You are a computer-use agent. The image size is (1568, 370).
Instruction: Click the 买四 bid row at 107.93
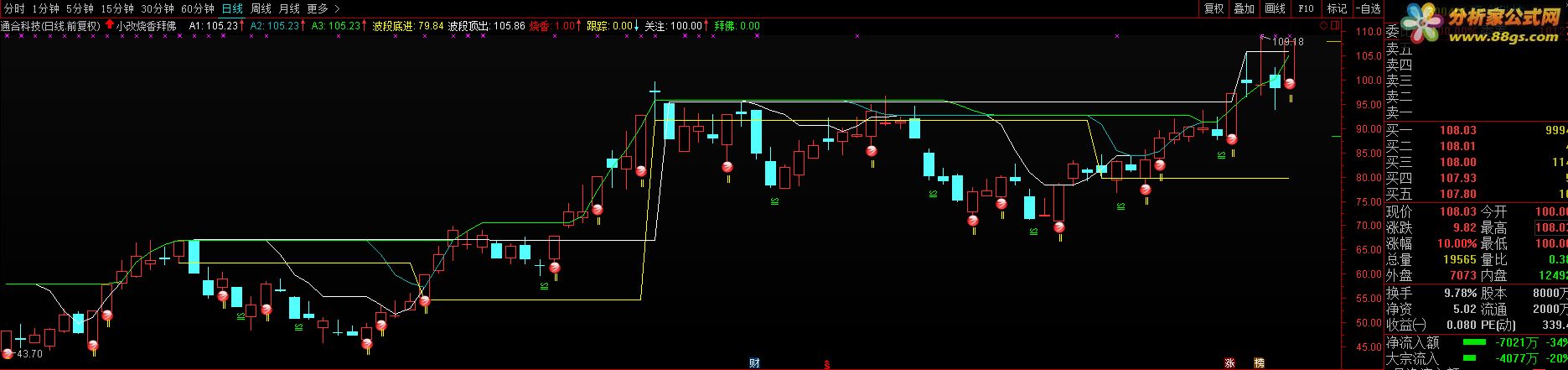(1477, 178)
